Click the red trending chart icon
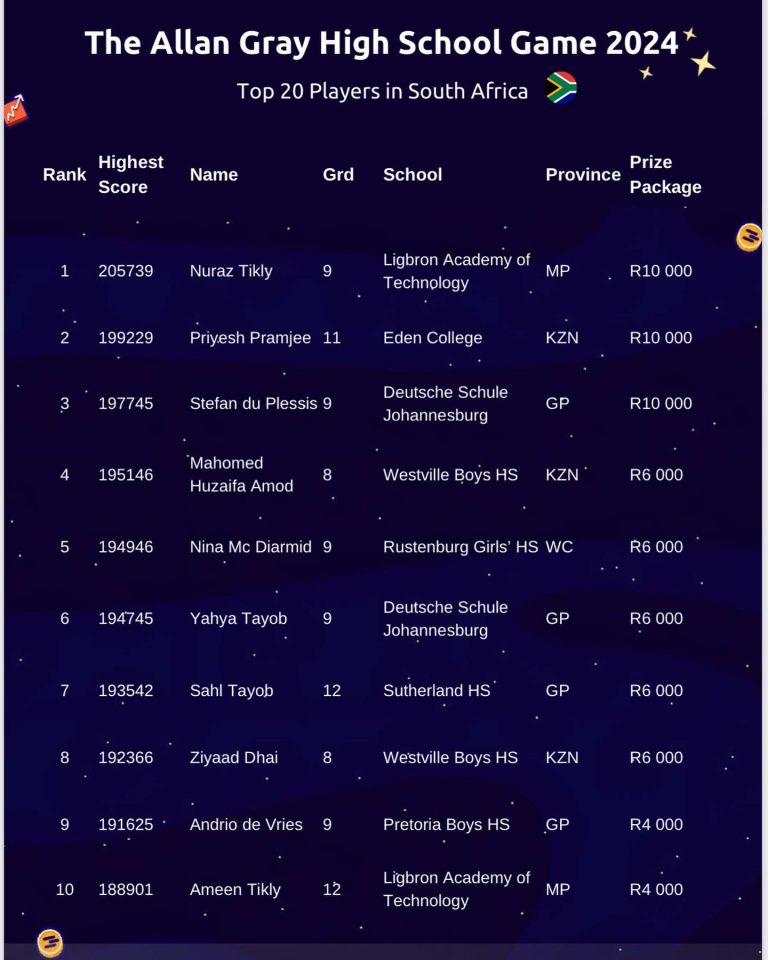768x960 pixels. 15,110
